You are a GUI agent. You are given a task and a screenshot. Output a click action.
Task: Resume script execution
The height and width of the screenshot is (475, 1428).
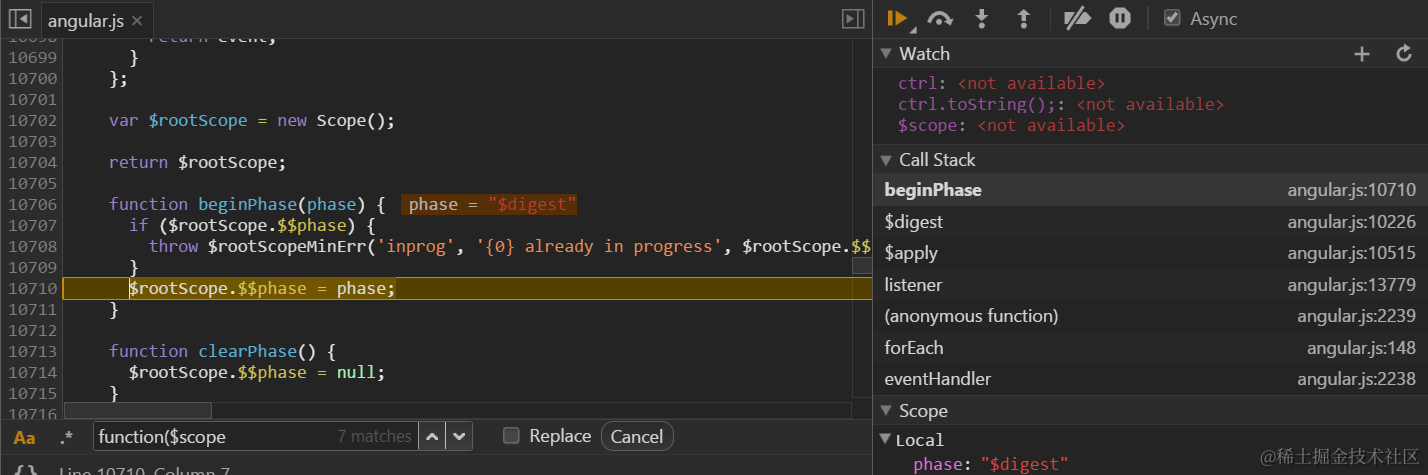coord(896,18)
